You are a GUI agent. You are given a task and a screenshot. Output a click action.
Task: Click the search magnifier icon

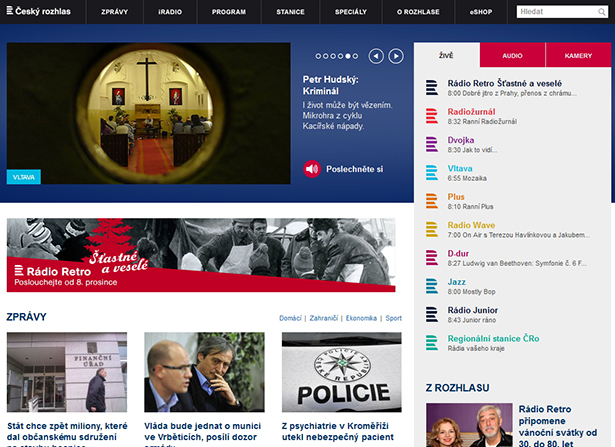click(602, 12)
